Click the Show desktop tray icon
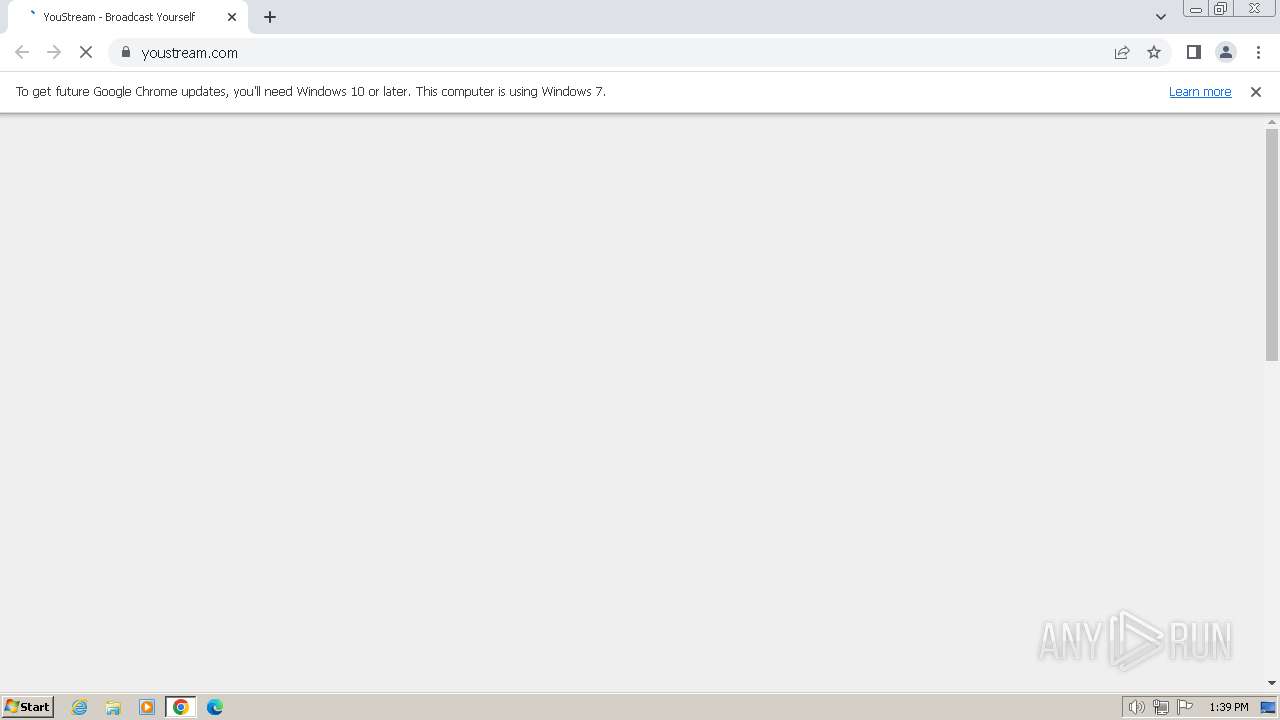Screen dimensions: 1280x720 1268,707
